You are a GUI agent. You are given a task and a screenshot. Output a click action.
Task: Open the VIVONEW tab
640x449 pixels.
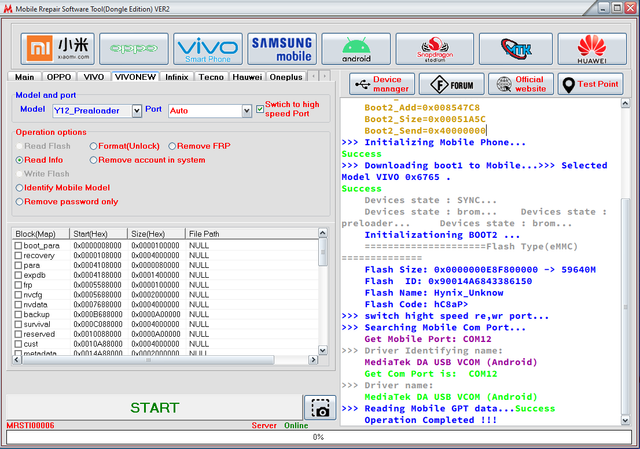[x=135, y=77]
